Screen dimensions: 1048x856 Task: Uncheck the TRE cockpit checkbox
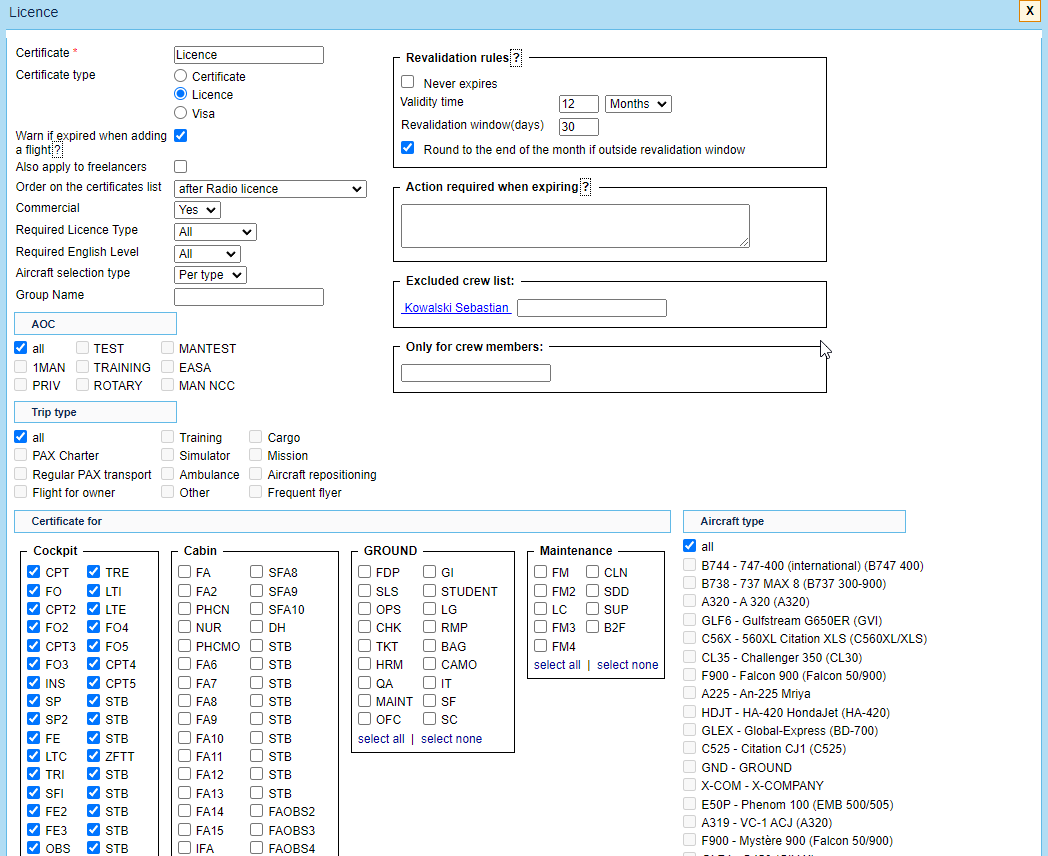click(94, 572)
